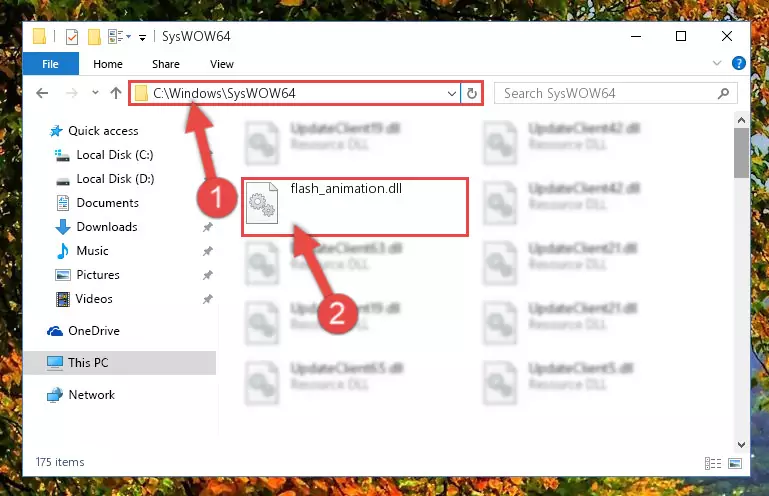
Task: Open the File menu
Action: [51, 64]
